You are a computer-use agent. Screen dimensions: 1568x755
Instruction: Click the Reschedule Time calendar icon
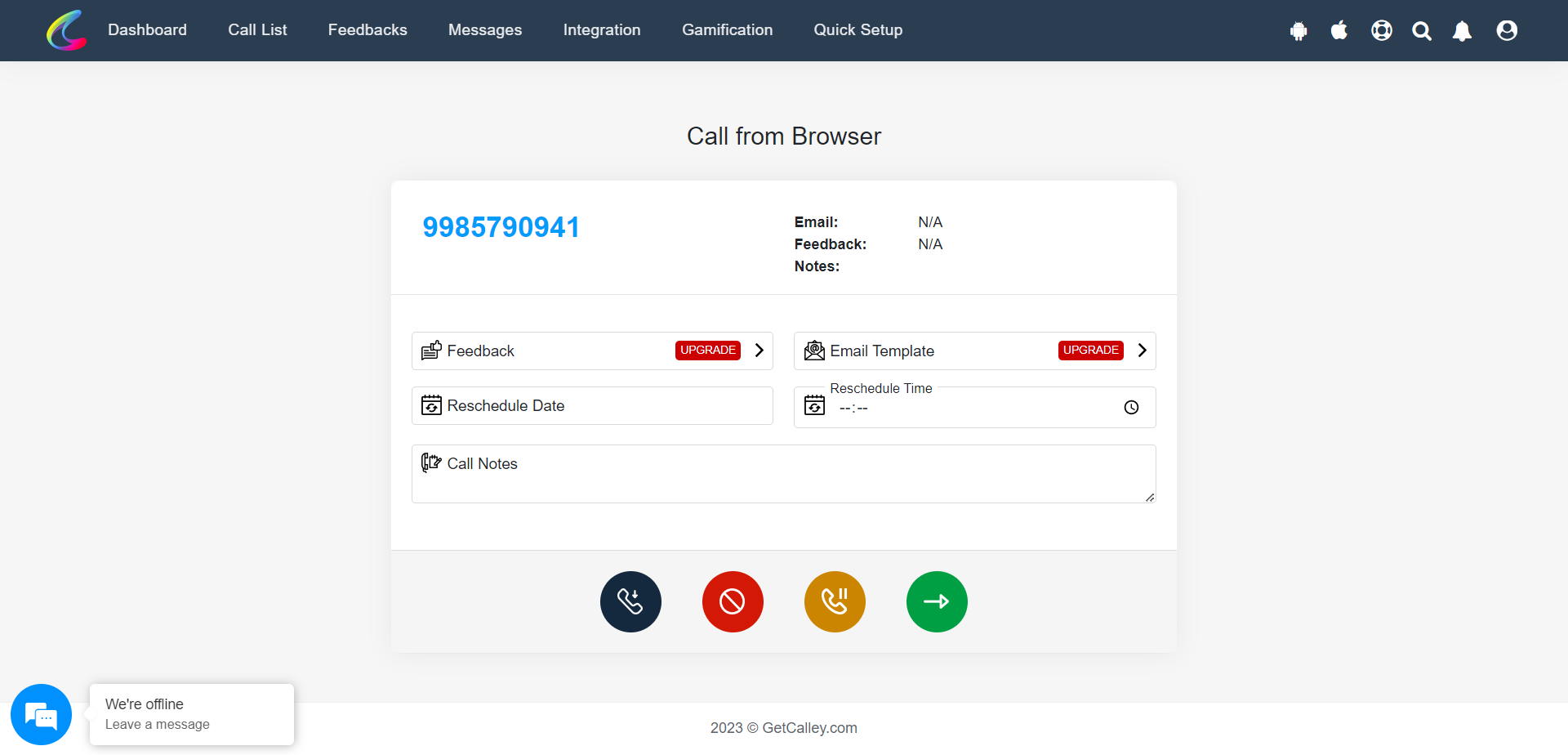[x=814, y=405]
